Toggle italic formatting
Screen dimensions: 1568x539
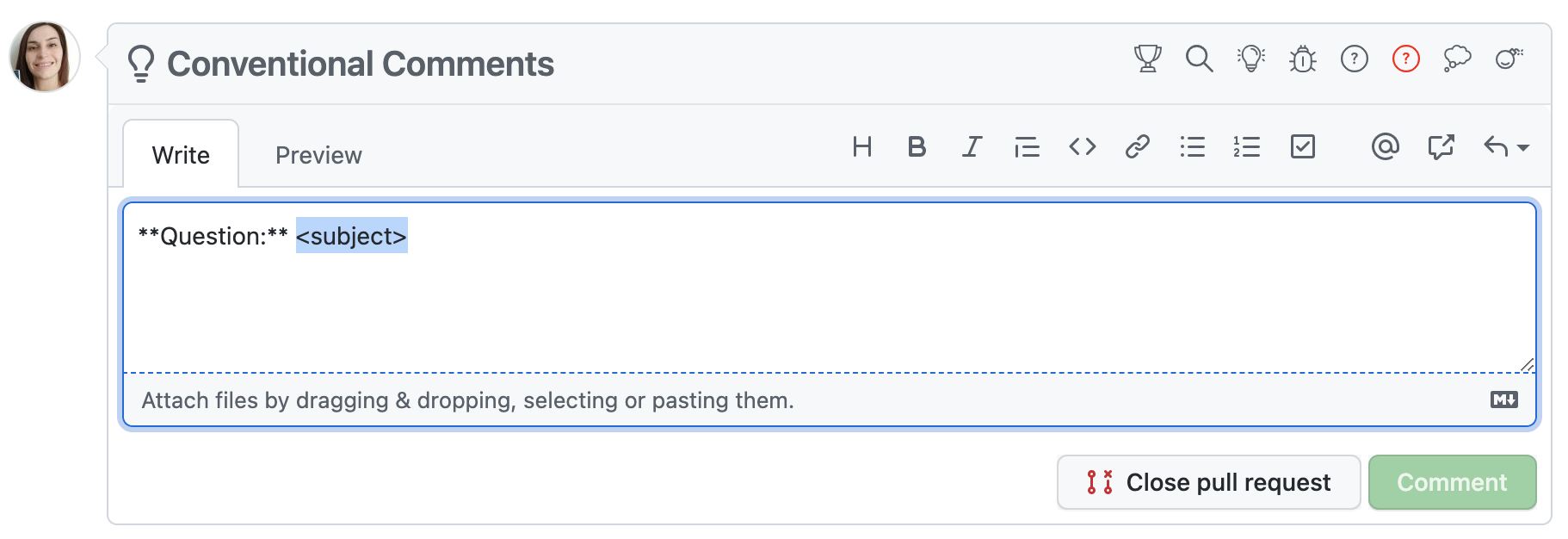point(972,147)
